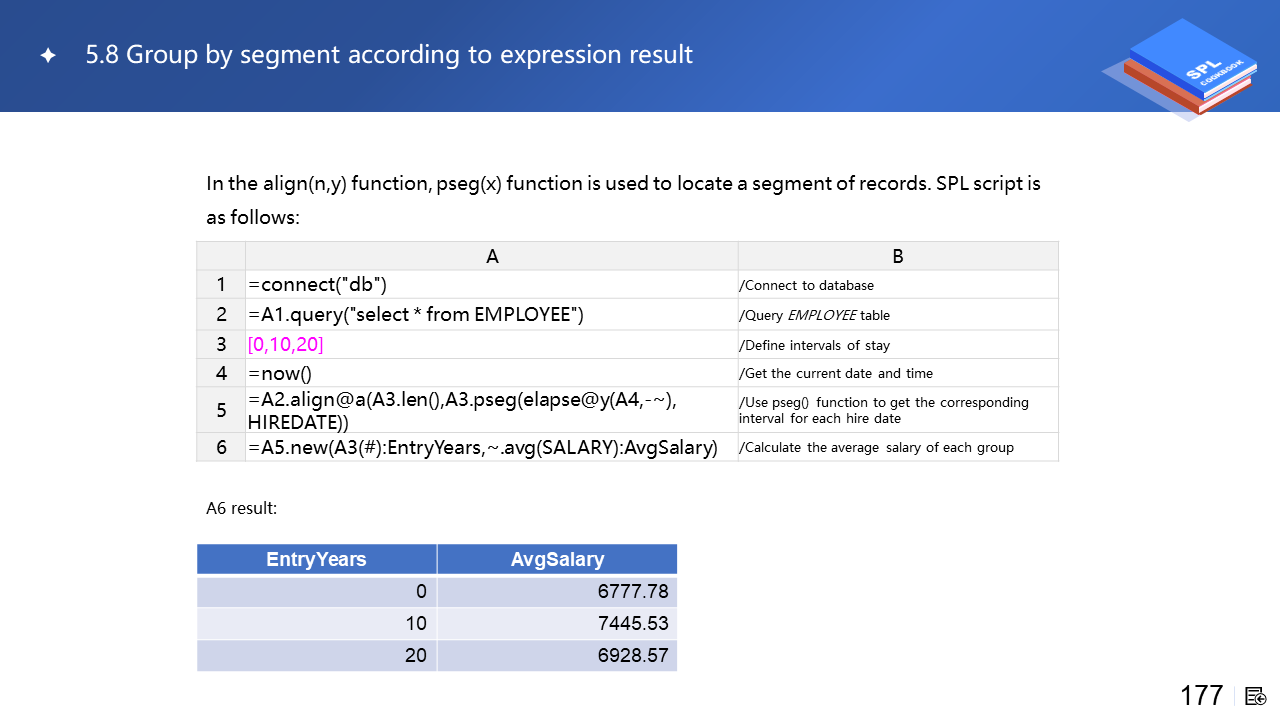
Task: Click row number 5 in the script grid
Action: tap(221, 410)
